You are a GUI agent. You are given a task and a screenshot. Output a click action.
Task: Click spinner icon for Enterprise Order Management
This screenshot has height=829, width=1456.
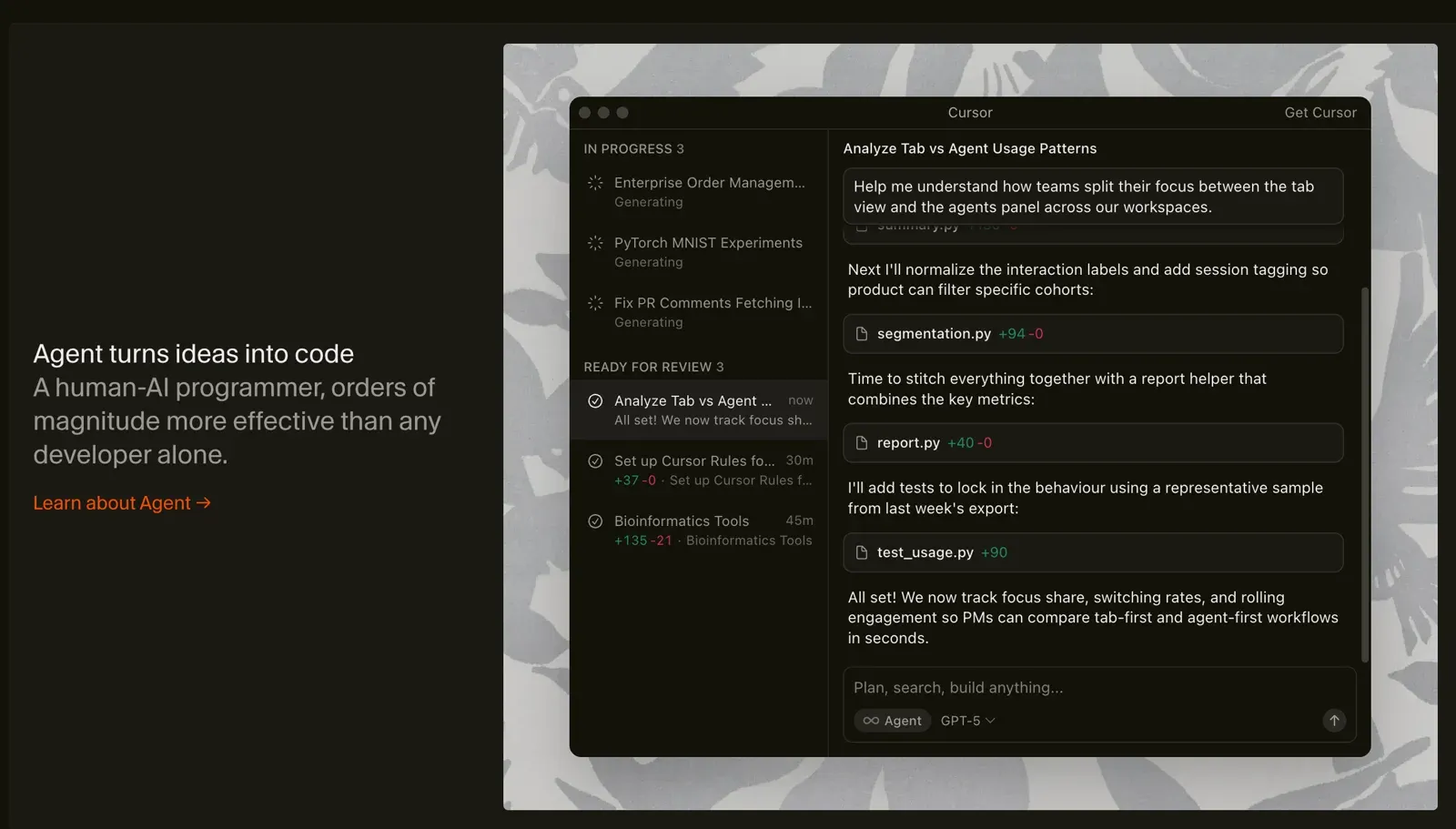[x=595, y=183]
